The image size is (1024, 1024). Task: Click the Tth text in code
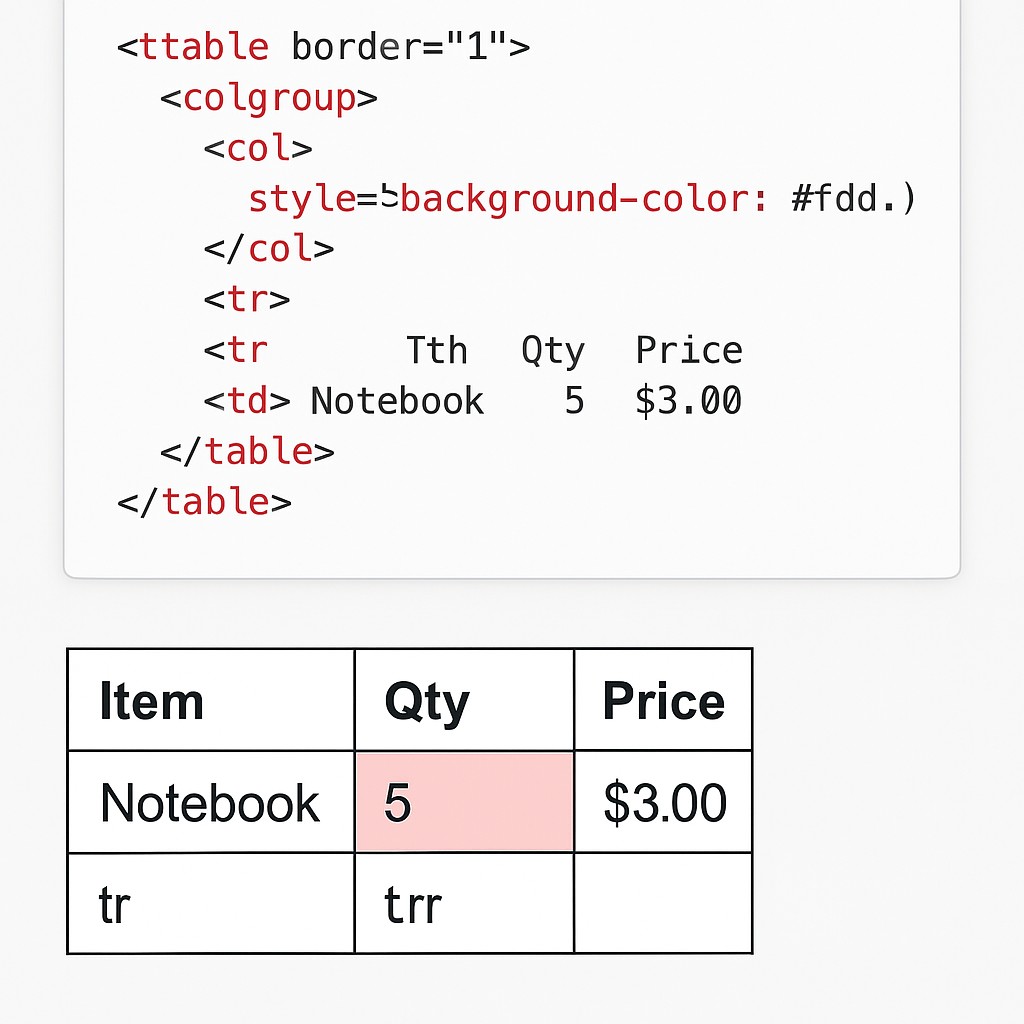pos(437,350)
